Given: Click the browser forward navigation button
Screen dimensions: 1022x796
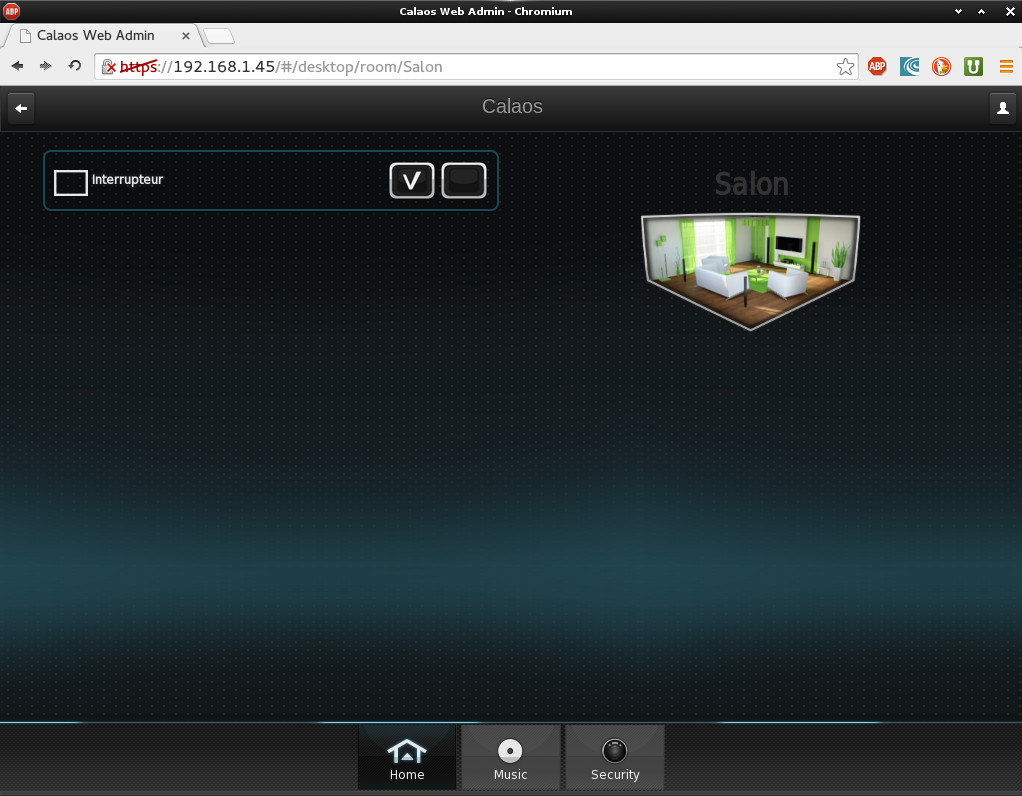Looking at the screenshot, I should pyautogui.click(x=46, y=66).
